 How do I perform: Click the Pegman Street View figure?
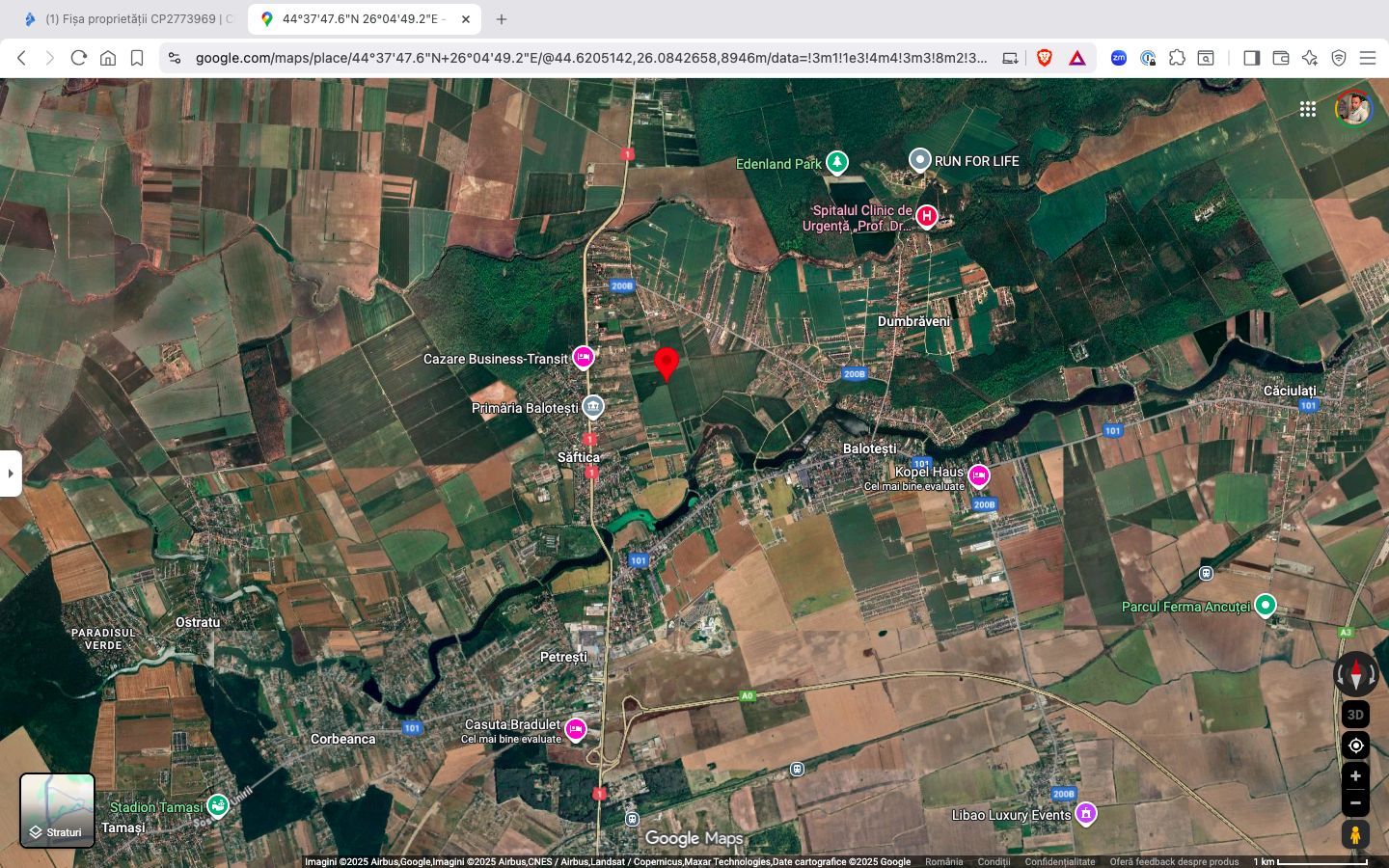point(1355,833)
